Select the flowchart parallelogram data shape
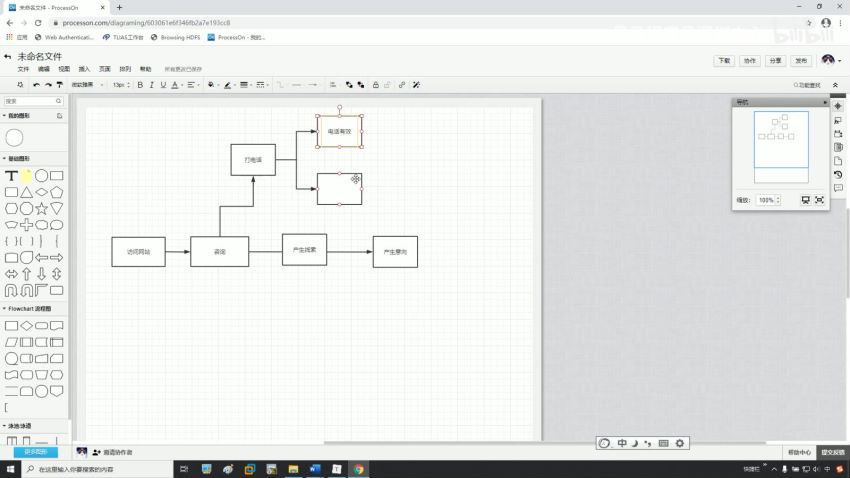Viewport: 850px width, 478px height. tap(11, 342)
